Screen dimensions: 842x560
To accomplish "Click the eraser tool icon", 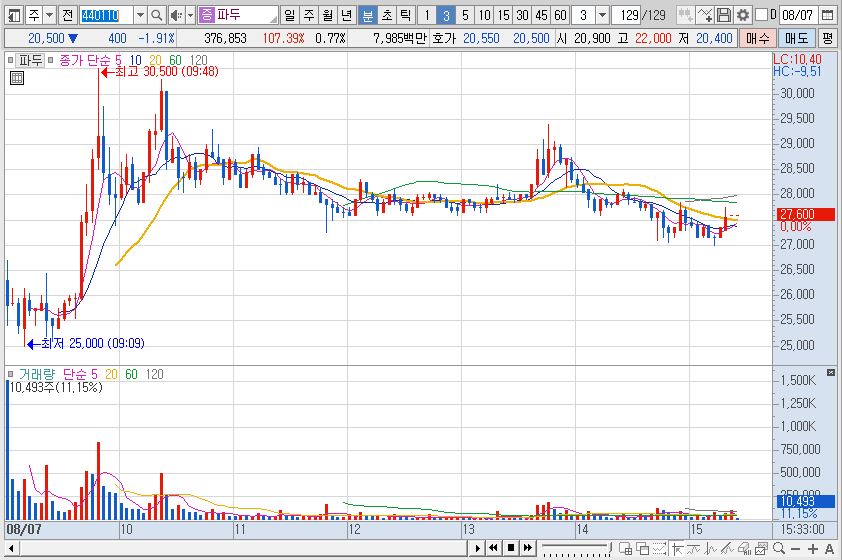I will (x=744, y=548).
